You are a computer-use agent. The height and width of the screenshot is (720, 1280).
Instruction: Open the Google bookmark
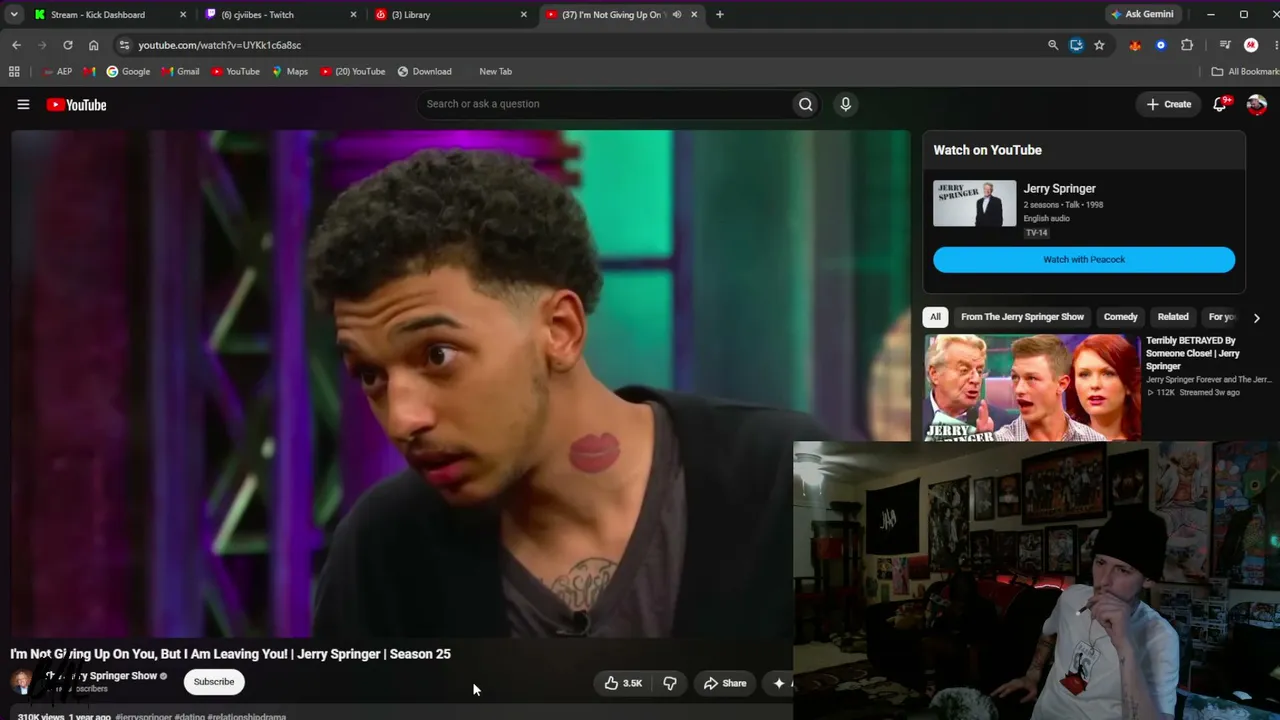[x=128, y=71]
